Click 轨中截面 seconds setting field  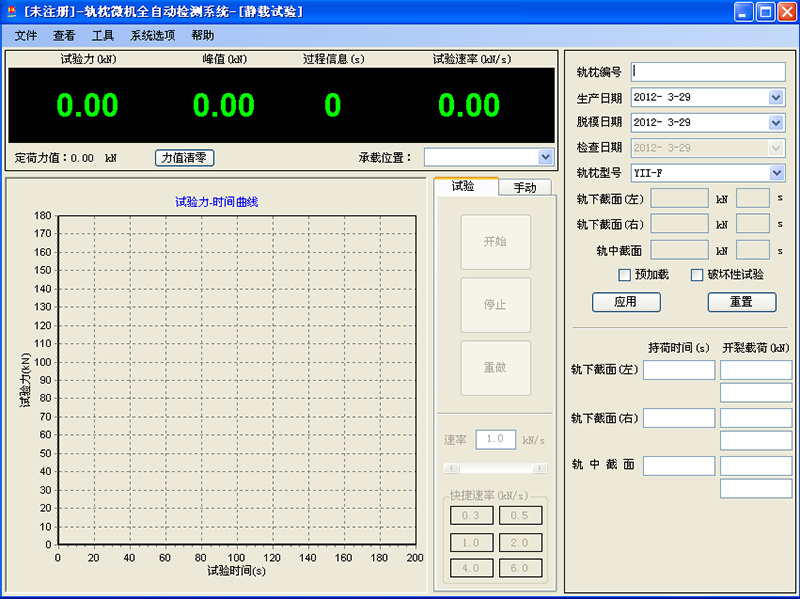[753, 250]
